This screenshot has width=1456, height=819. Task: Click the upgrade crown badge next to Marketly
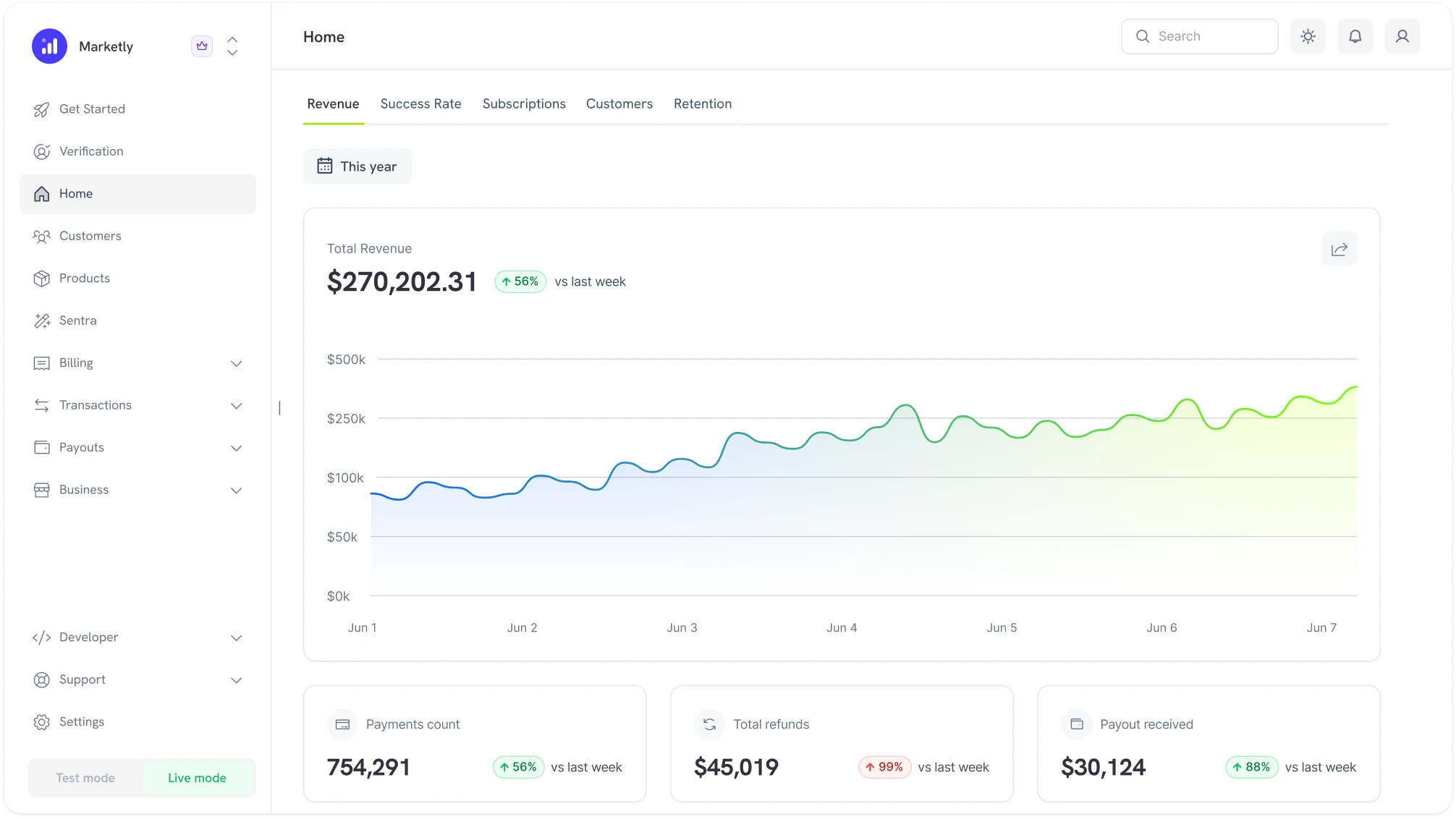click(202, 46)
